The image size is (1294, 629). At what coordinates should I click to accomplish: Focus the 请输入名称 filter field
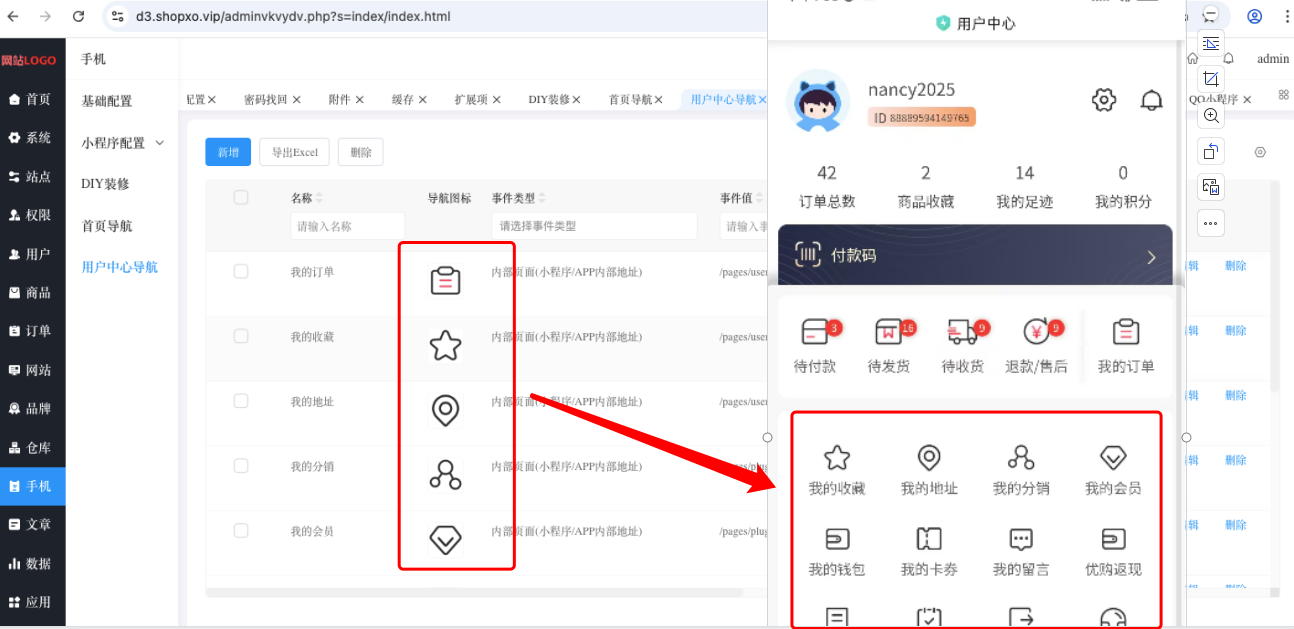(347, 226)
